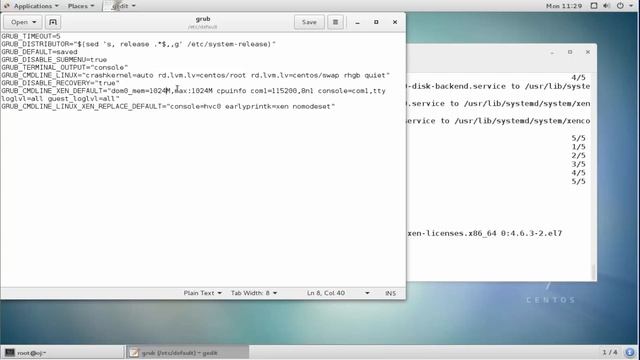Select the grub gedit taskbar item
Screen dimensions: 640x360
pos(187,353)
